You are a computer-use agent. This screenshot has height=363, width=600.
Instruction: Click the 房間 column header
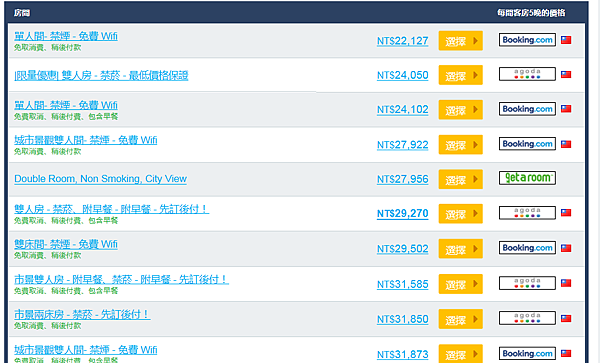22,13
